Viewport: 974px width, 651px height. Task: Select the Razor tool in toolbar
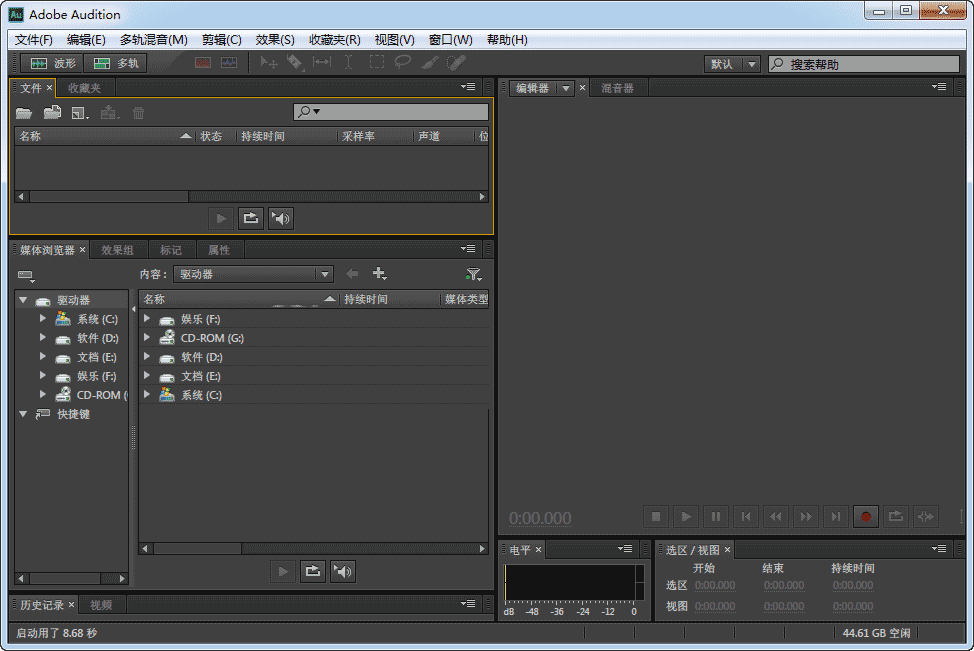point(294,62)
